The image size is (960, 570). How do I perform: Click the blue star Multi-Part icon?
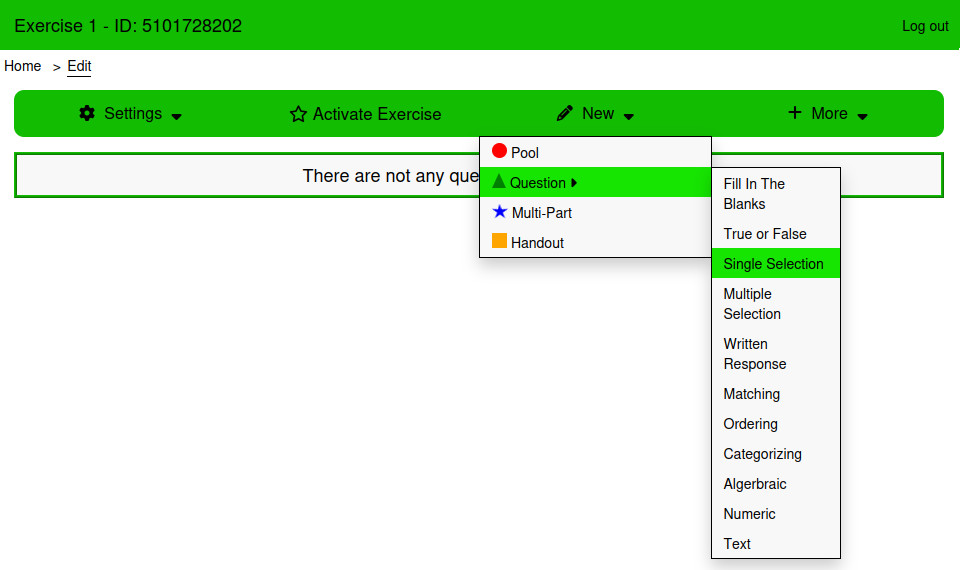point(500,212)
